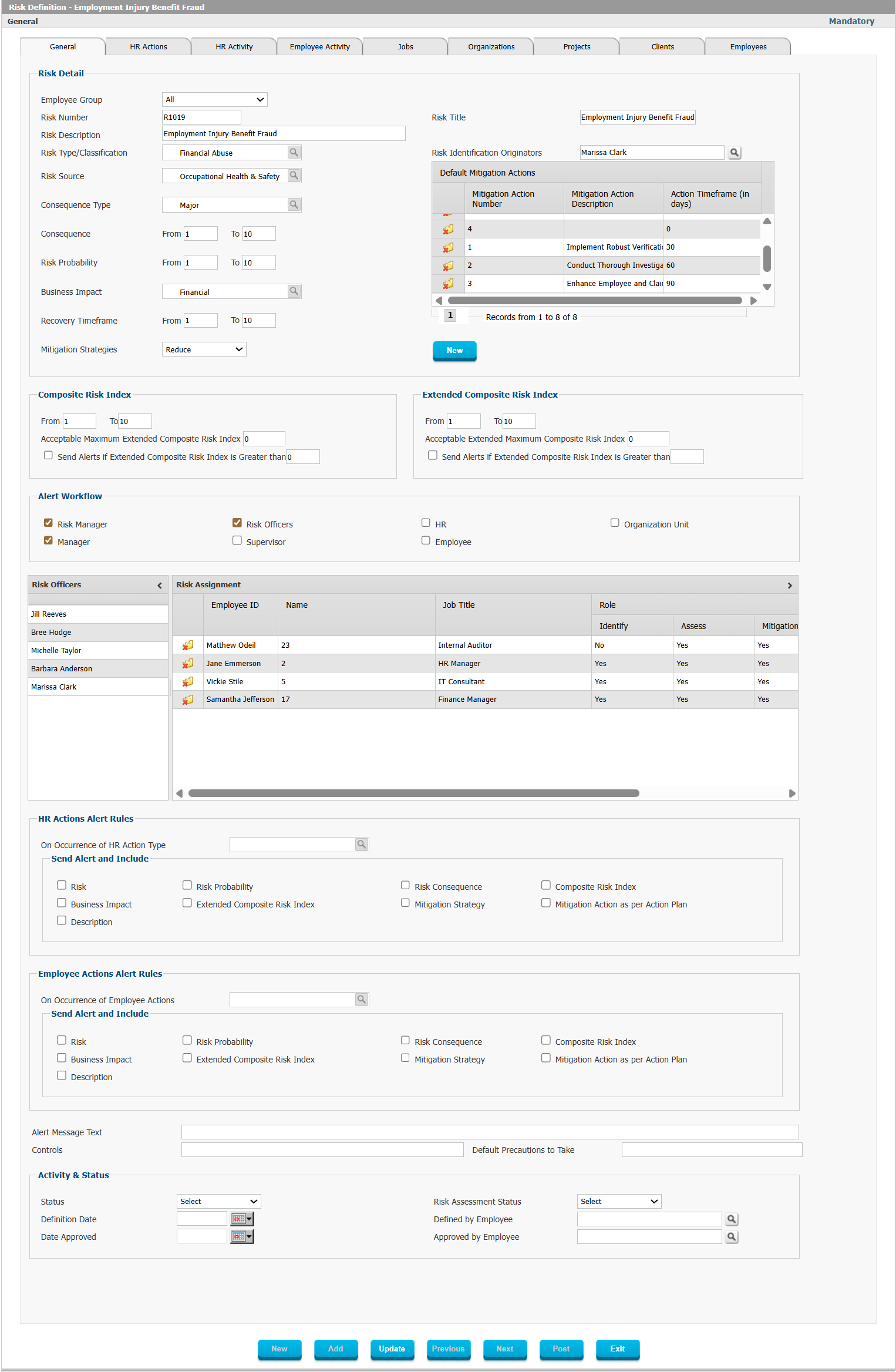The width and height of the screenshot is (896, 1372).
Task: Click edit icon for Matthew Odeil row
Action: coord(188,645)
